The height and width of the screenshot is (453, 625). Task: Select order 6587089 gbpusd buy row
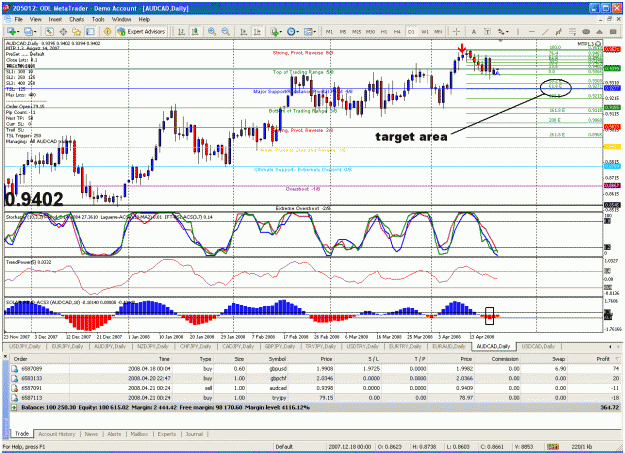[315, 368]
